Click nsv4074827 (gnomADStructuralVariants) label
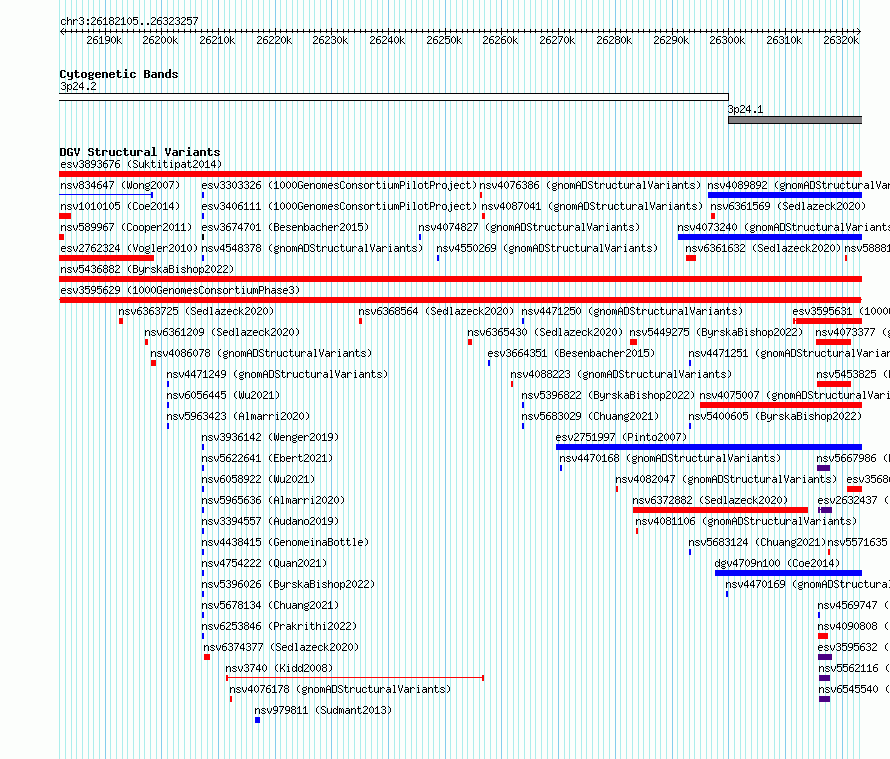 point(529,228)
